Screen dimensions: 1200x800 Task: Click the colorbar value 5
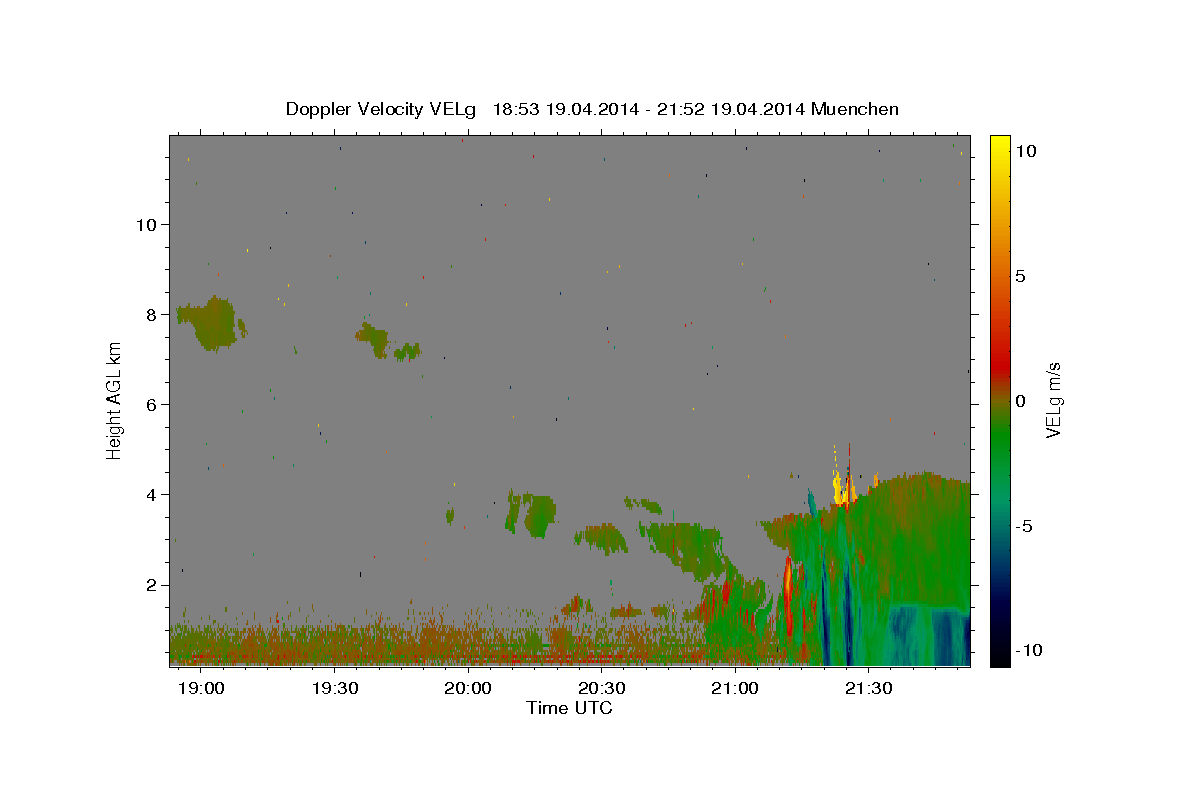click(1020, 276)
